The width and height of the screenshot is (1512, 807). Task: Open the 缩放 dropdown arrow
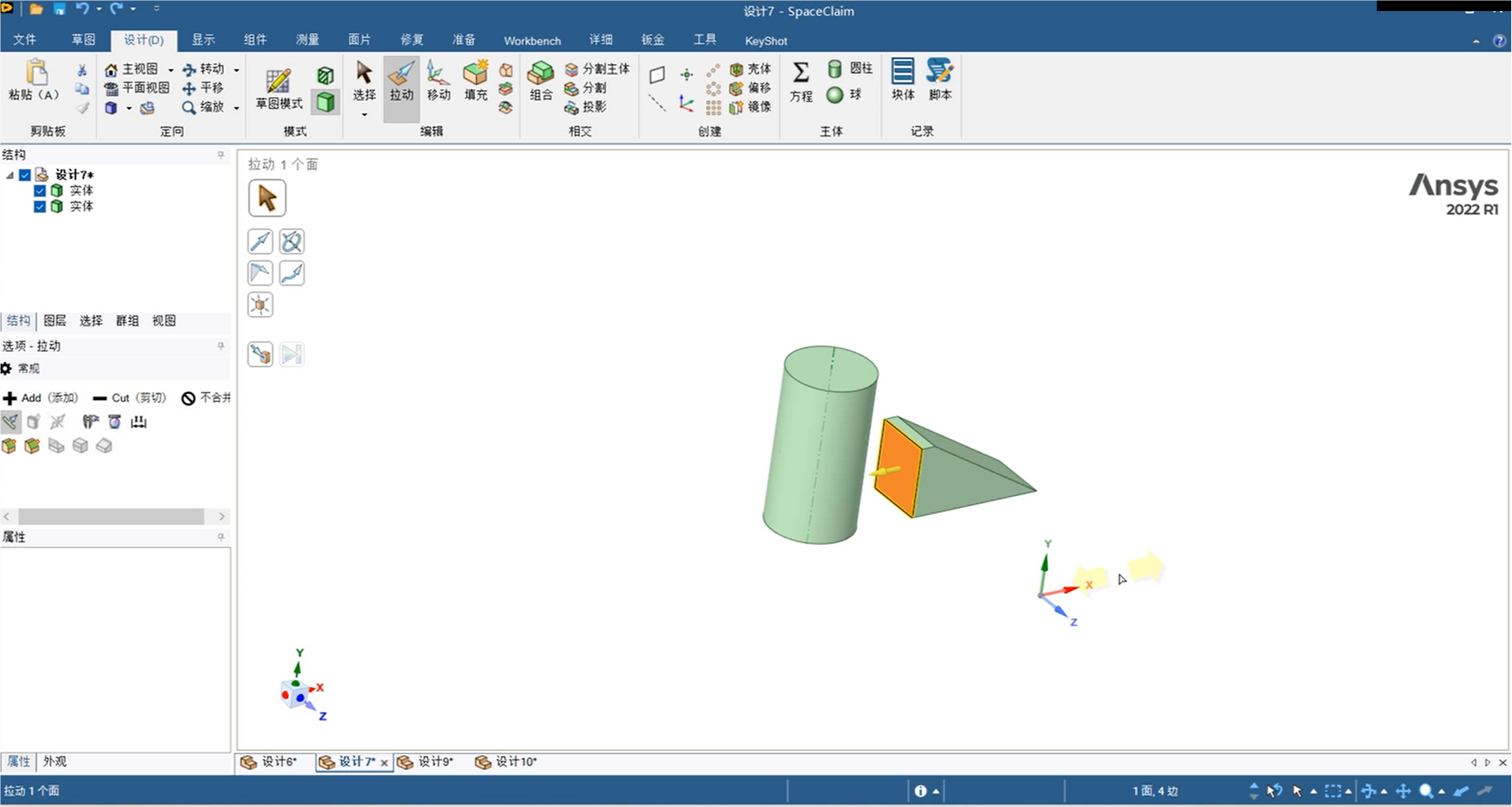[236, 108]
